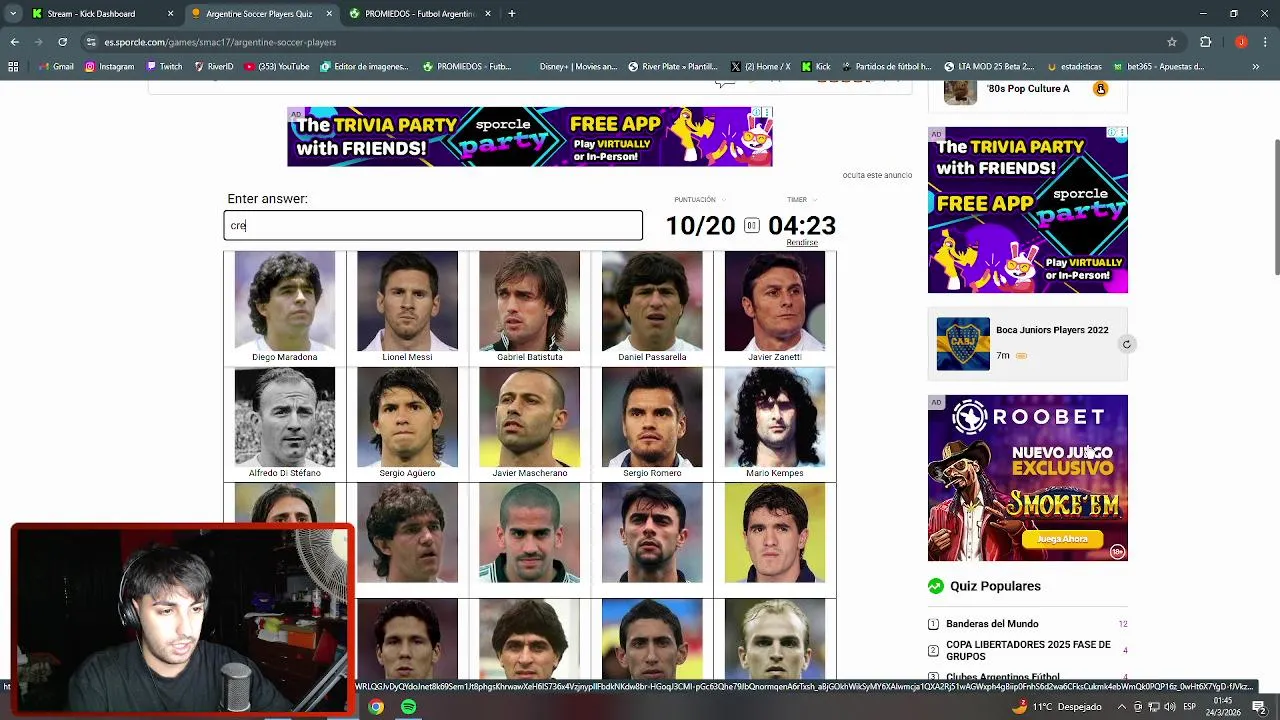Open the RiverID bookmark

(x=213, y=67)
